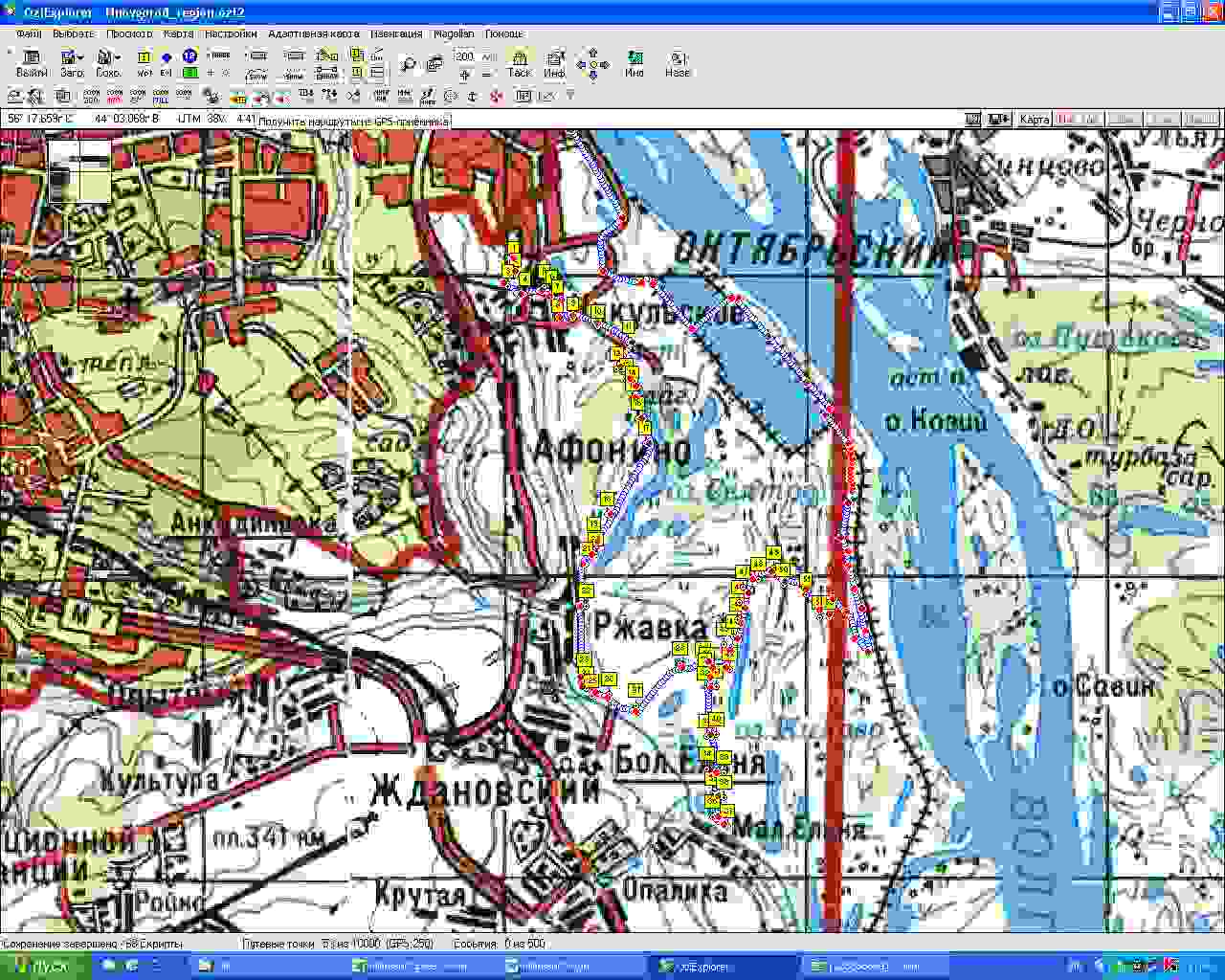Screen dimensions: 1225x980
Task: Click the Track (Трек) toolbar icon
Action: [x=519, y=63]
